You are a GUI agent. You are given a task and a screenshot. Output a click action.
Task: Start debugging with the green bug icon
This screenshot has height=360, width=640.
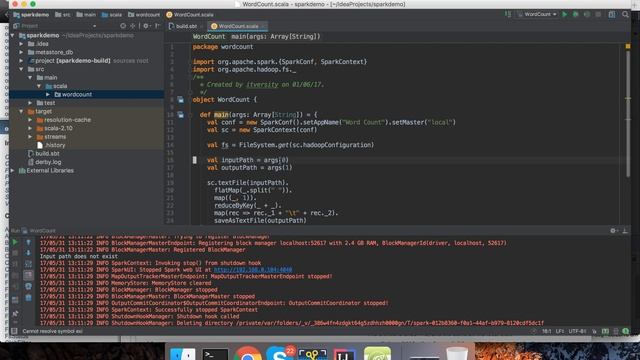click(x=576, y=14)
